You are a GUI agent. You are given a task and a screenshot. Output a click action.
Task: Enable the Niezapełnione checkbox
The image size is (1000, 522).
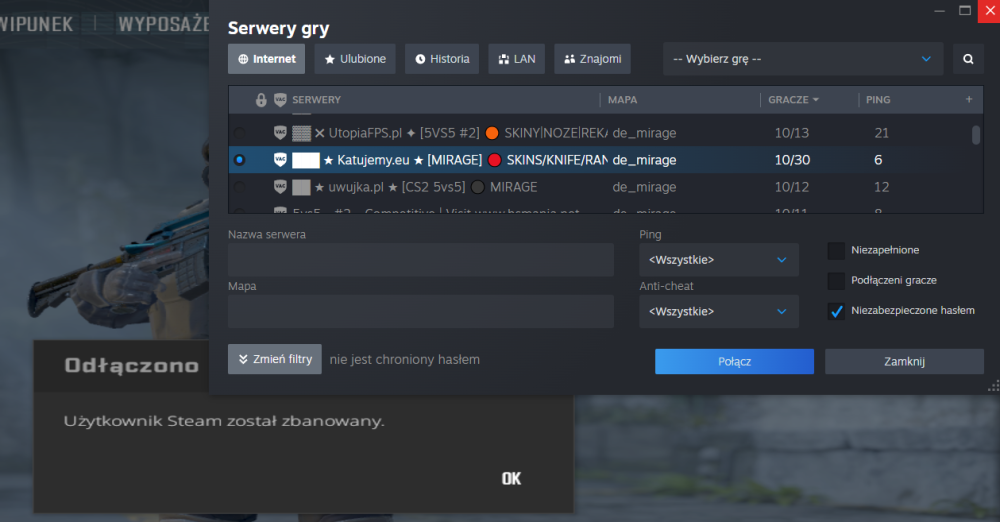(x=836, y=251)
